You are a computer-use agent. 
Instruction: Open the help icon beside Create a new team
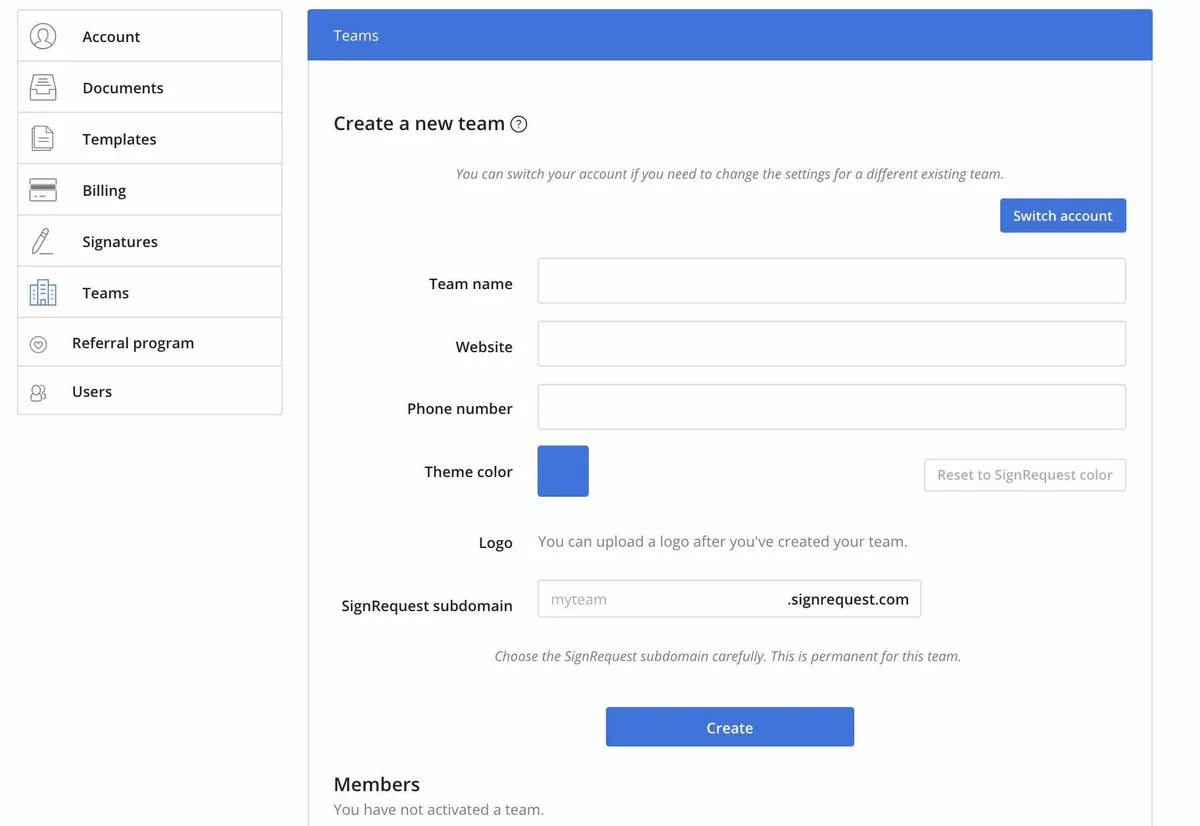519,124
